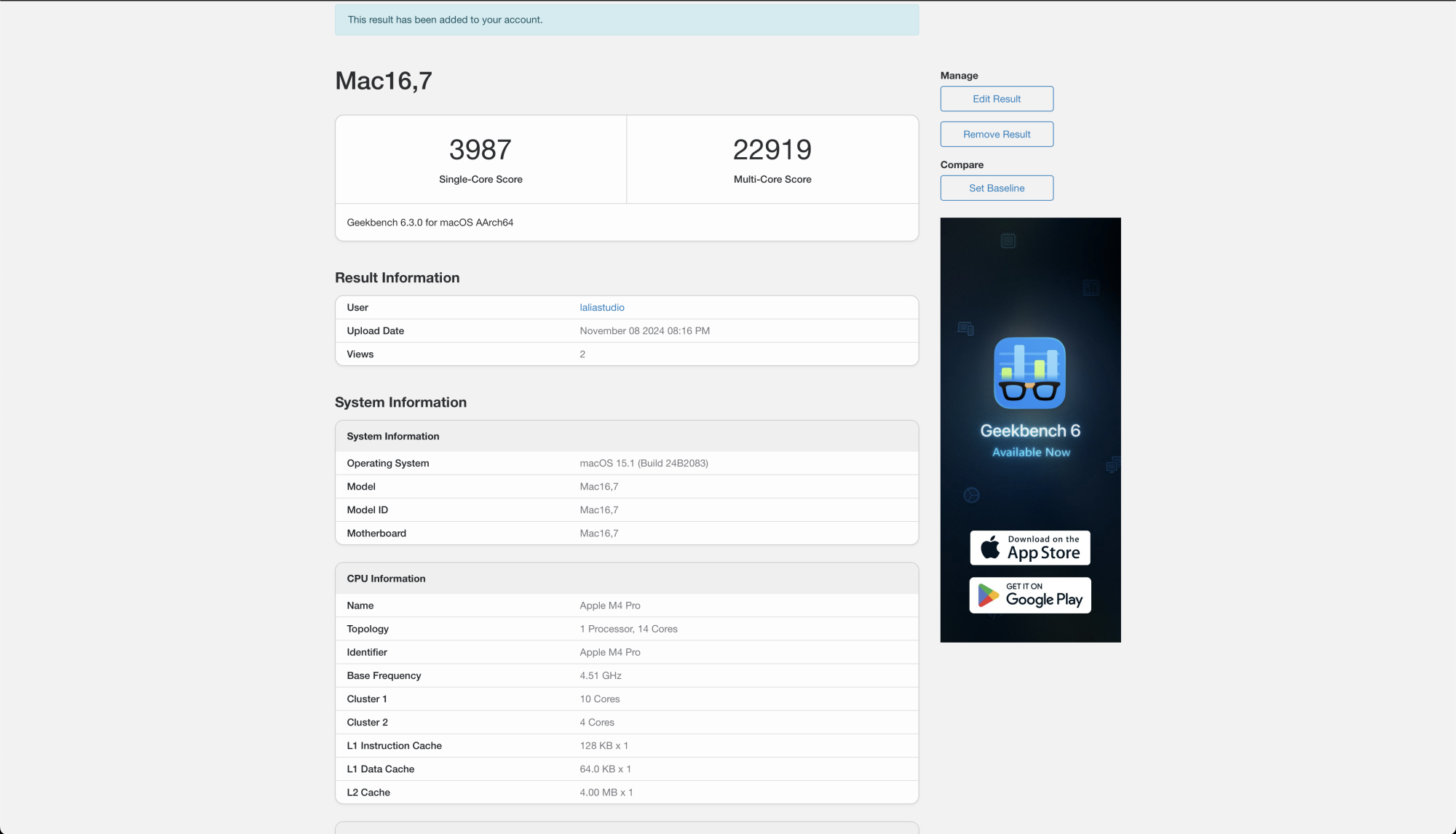Click the System Information table header
Image resolution: width=1456 pixels, height=834 pixels.
(393, 437)
